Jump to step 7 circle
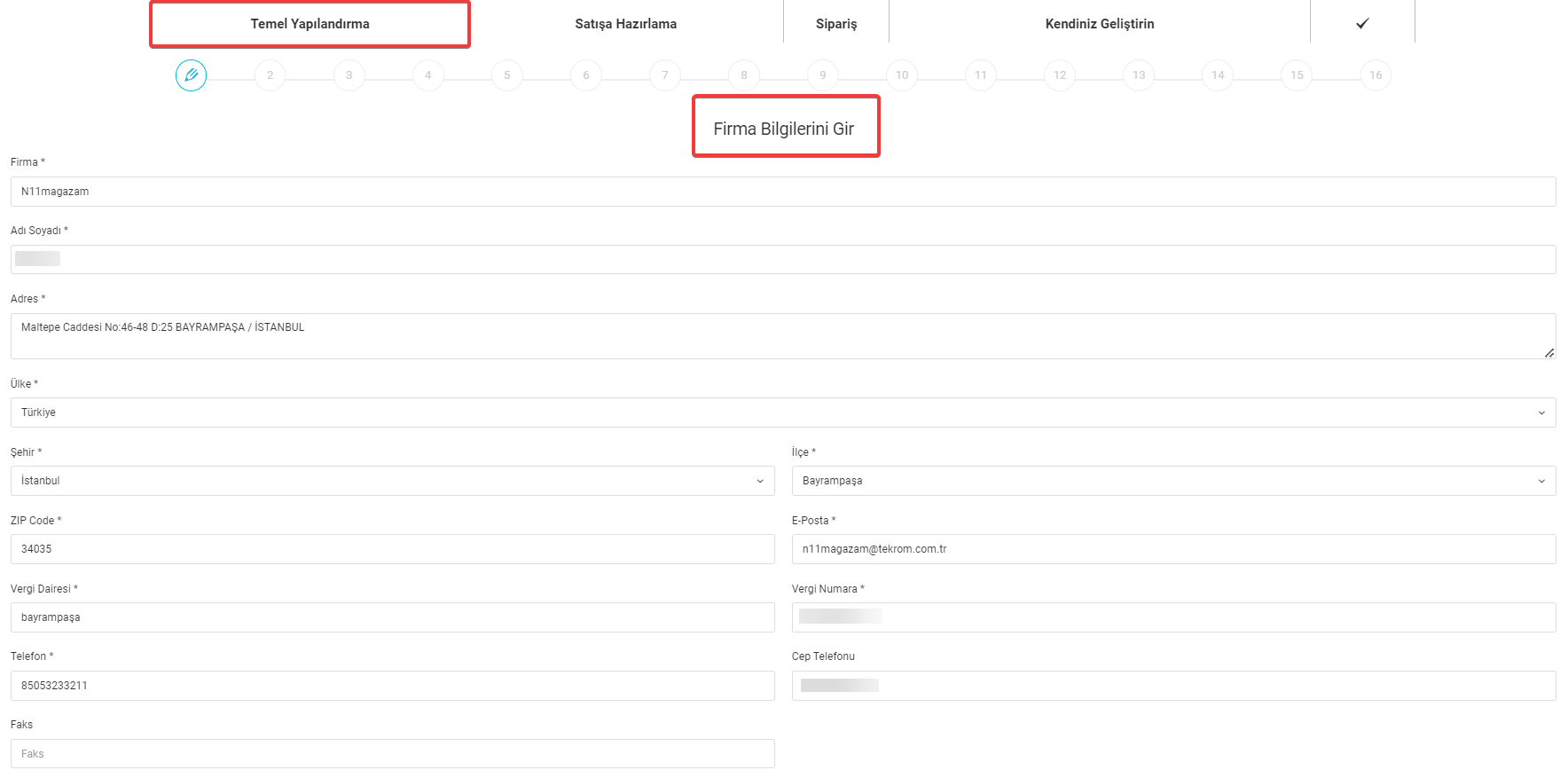Image resolution: width=1568 pixels, height=770 pixels. tap(665, 75)
